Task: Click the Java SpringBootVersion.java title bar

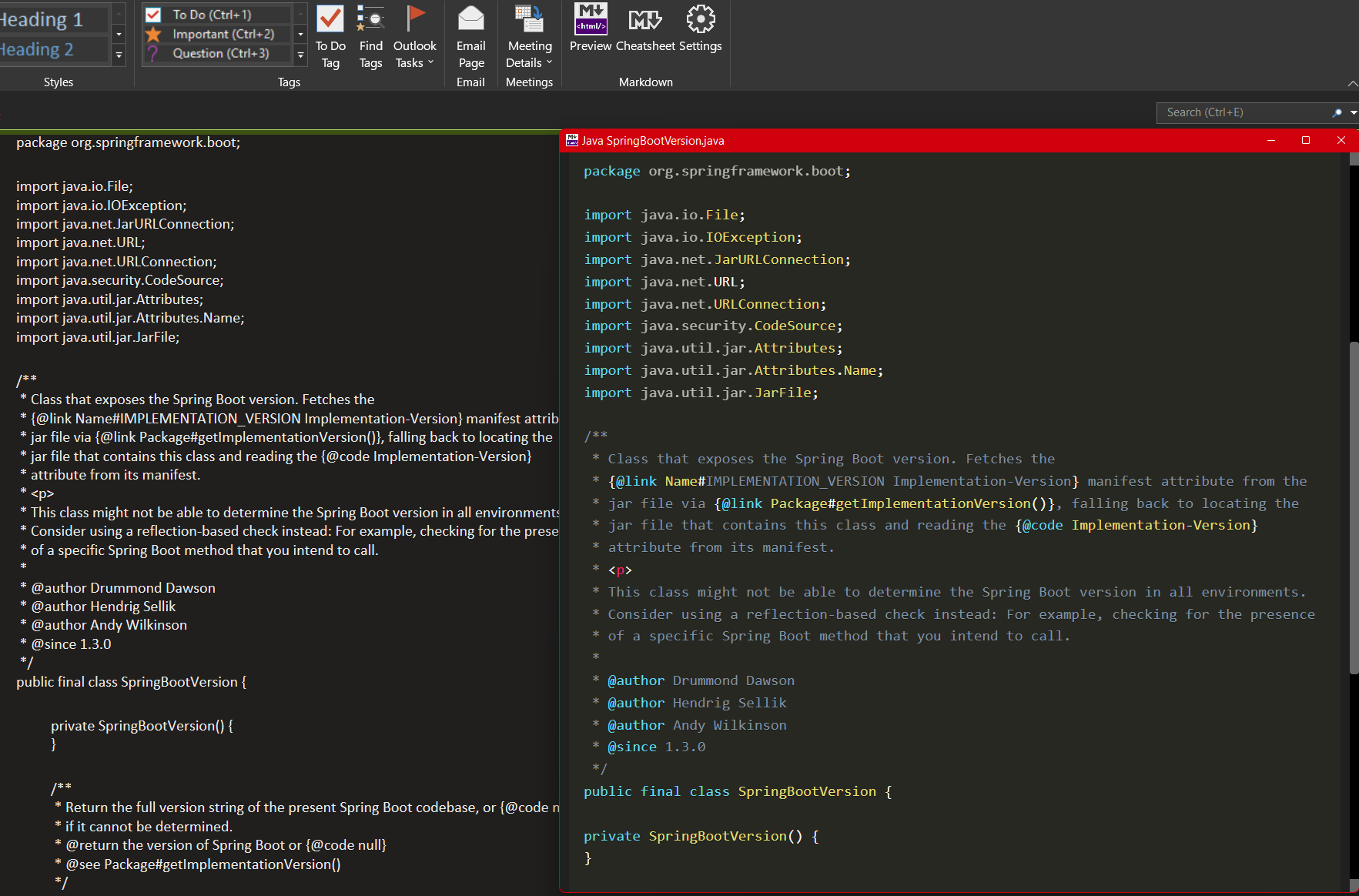Action: (x=909, y=140)
